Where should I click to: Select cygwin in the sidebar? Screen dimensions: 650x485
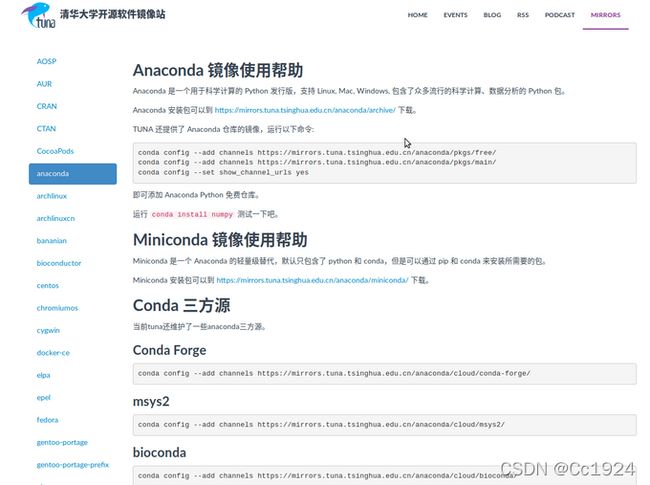click(x=48, y=330)
